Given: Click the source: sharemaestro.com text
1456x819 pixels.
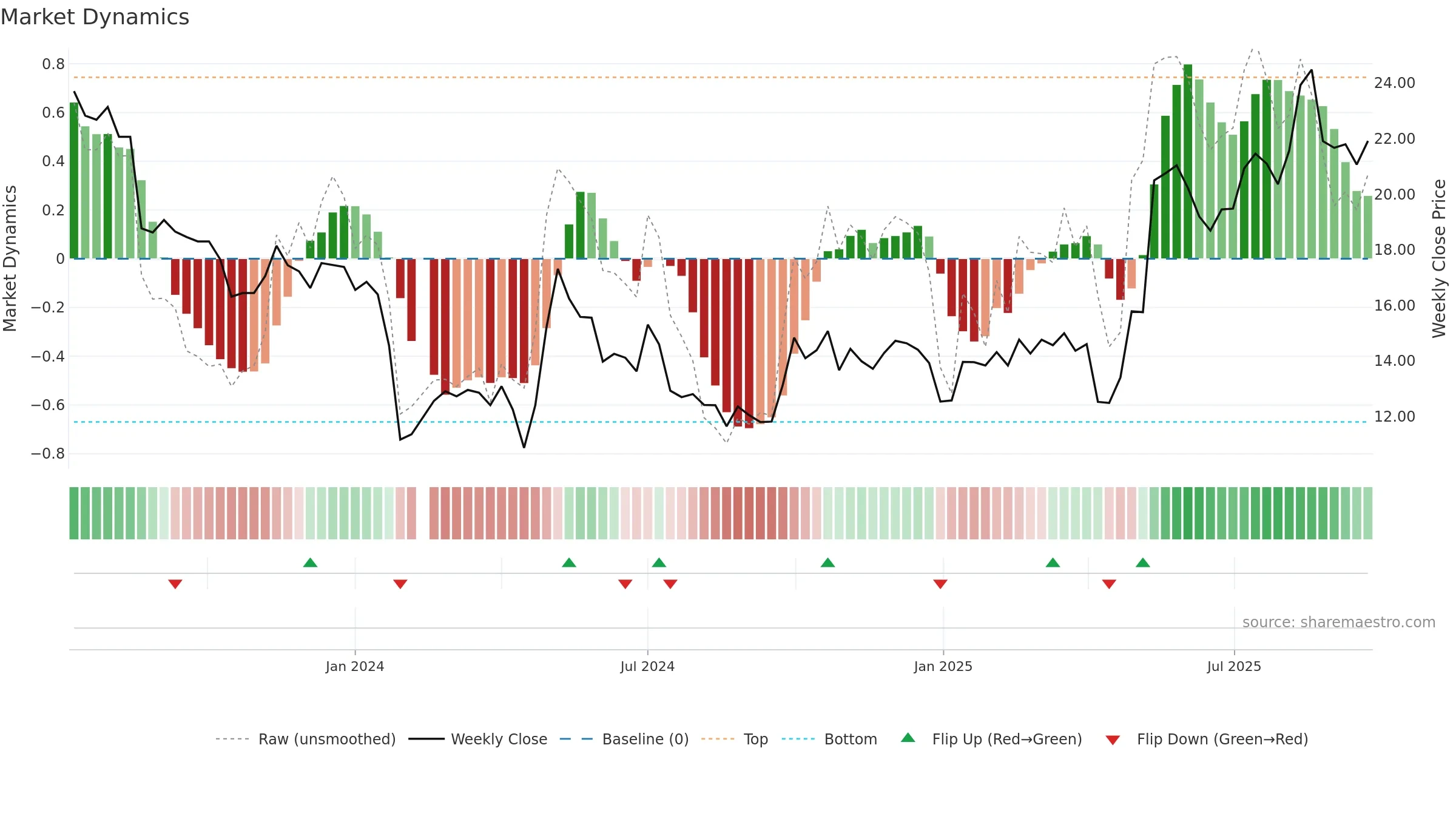Looking at the screenshot, I should click(1339, 622).
